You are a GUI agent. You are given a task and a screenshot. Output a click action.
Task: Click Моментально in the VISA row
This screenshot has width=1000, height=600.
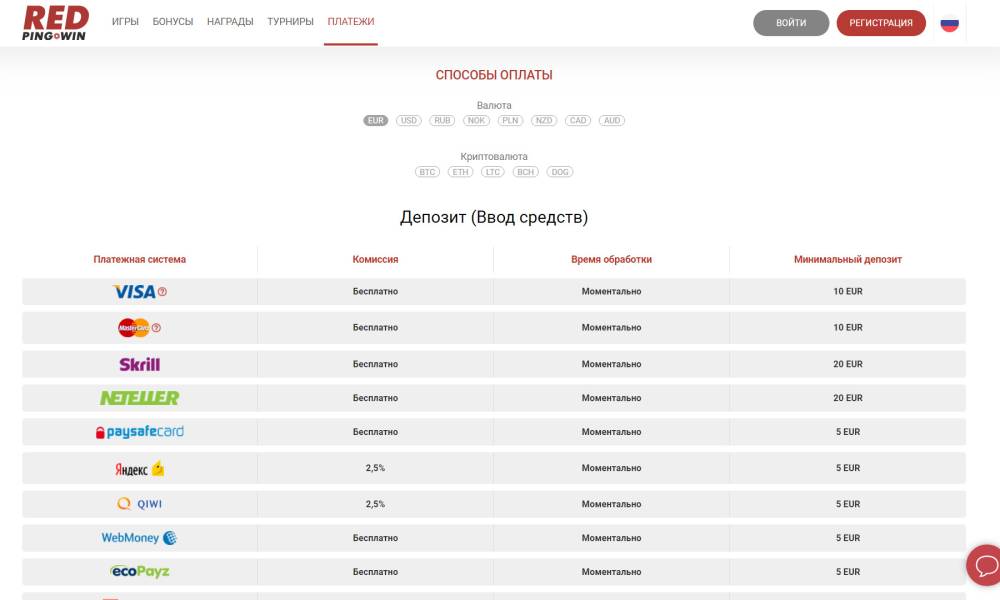(612, 291)
